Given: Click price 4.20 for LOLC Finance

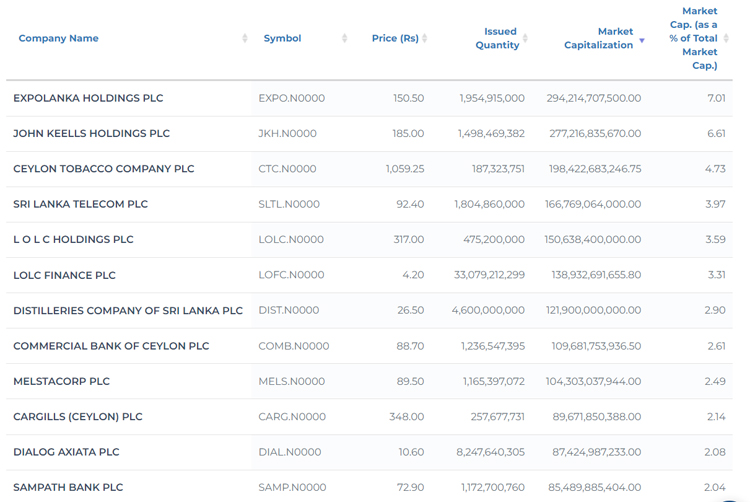Looking at the screenshot, I should pyautogui.click(x=413, y=275).
